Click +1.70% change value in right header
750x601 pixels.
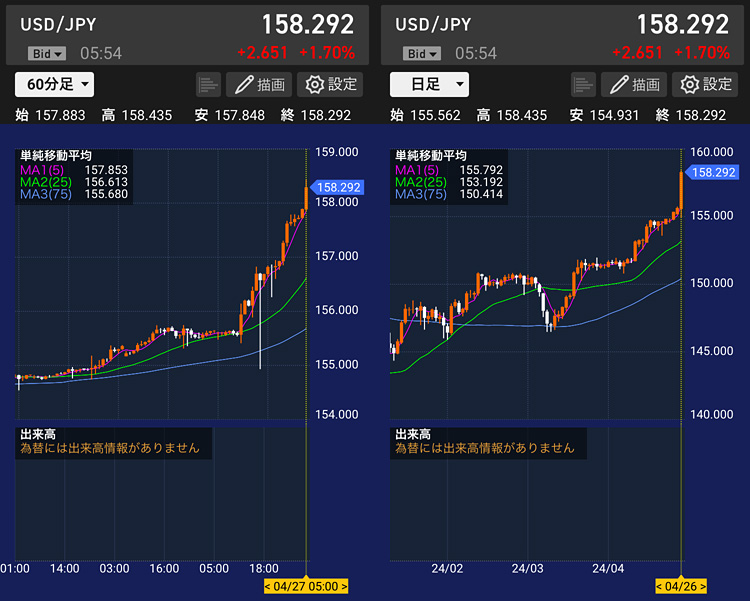(702, 53)
